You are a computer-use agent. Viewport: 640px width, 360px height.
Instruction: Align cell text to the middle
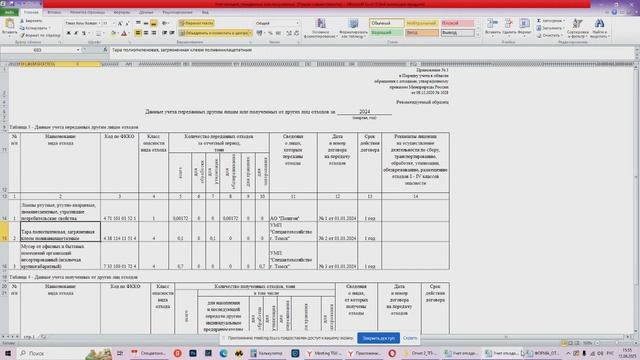(x=146, y=23)
